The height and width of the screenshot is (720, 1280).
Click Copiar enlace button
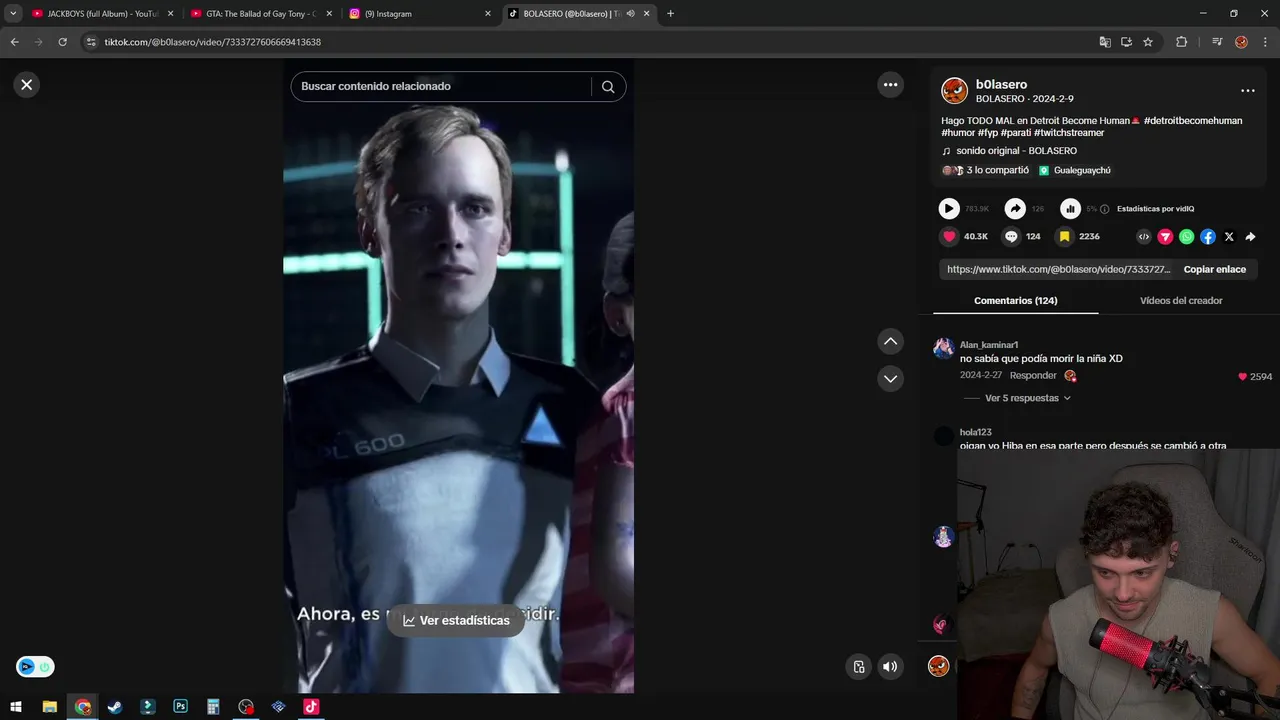click(x=1215, y=270)
